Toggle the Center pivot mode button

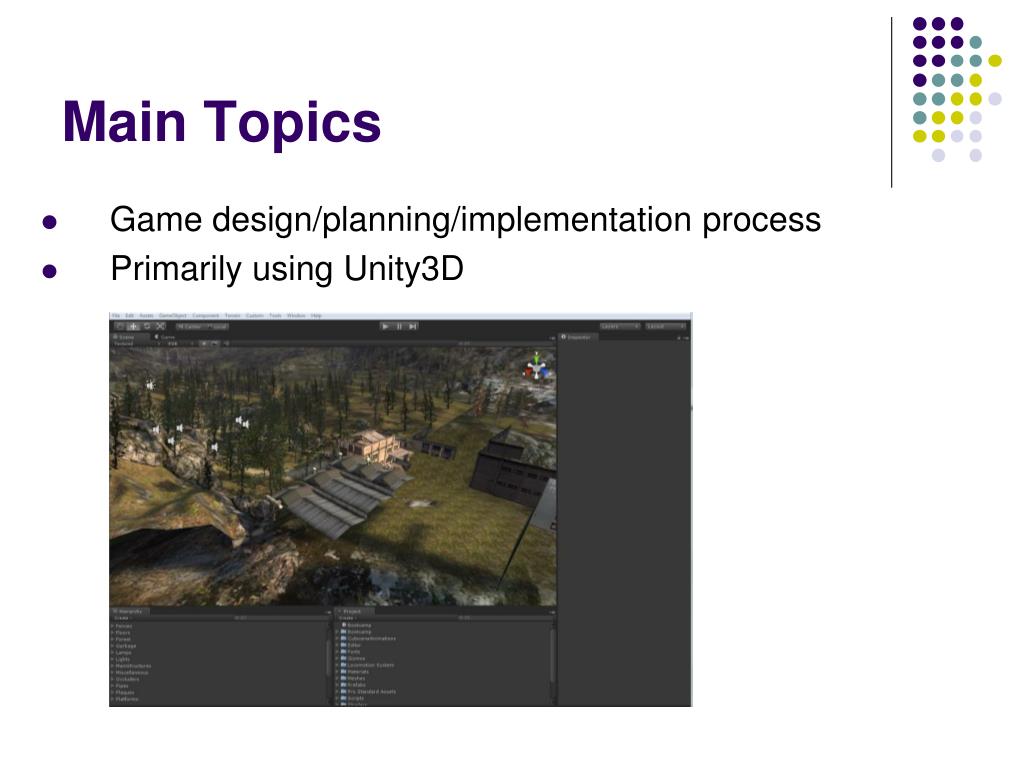190,327
